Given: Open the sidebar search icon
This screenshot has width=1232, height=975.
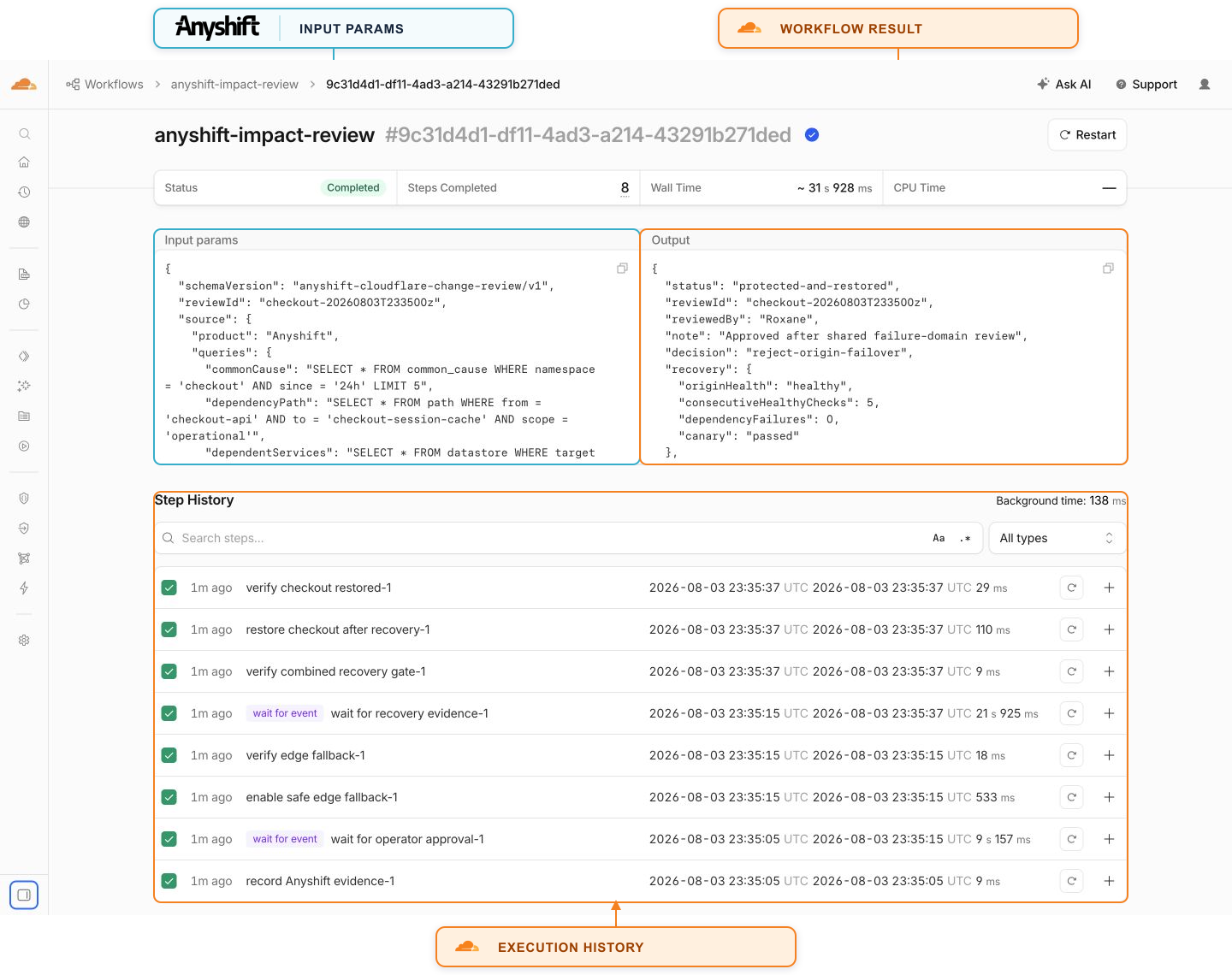Looking at the screenshot, I should (24, 133).
